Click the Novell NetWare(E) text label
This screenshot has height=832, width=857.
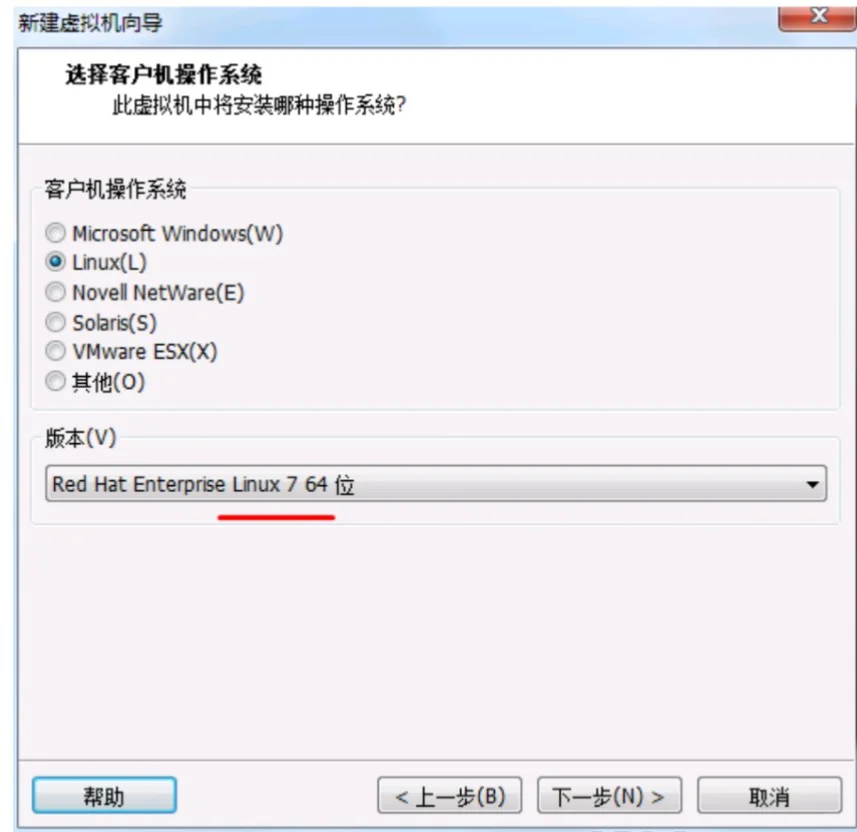click(x=159, y=292)
